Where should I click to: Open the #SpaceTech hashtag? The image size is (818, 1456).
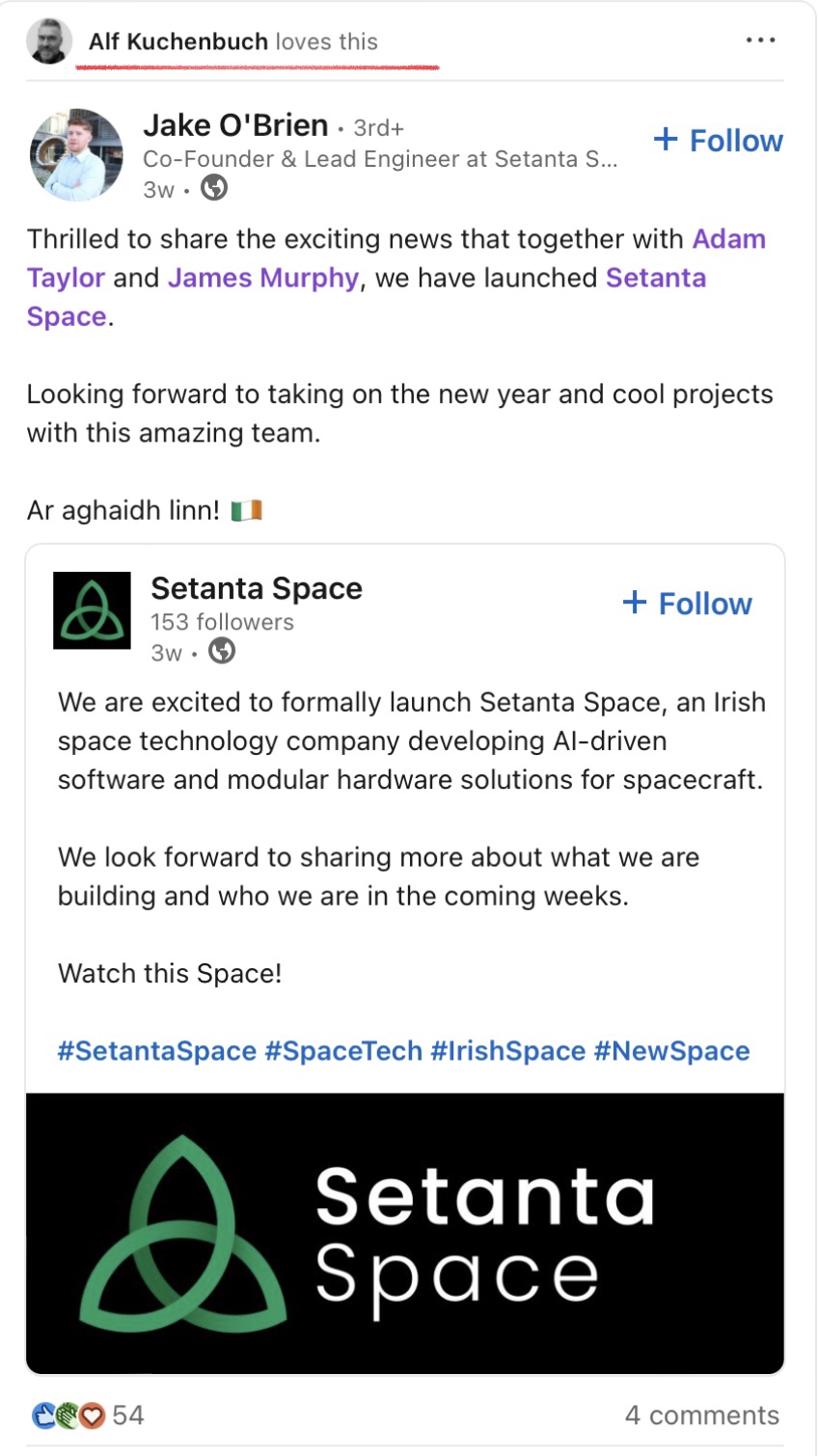pyautogui.click(x=343, y=1051)
